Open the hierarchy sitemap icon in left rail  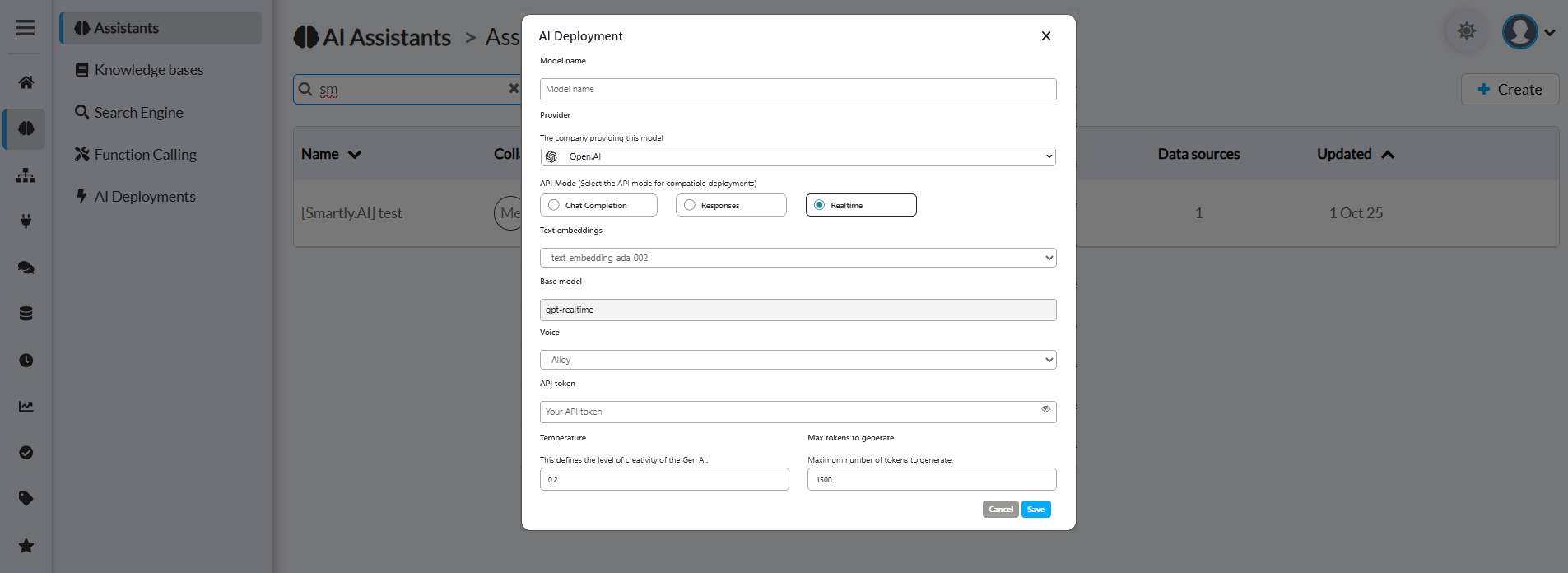click(x=26, y=175)
